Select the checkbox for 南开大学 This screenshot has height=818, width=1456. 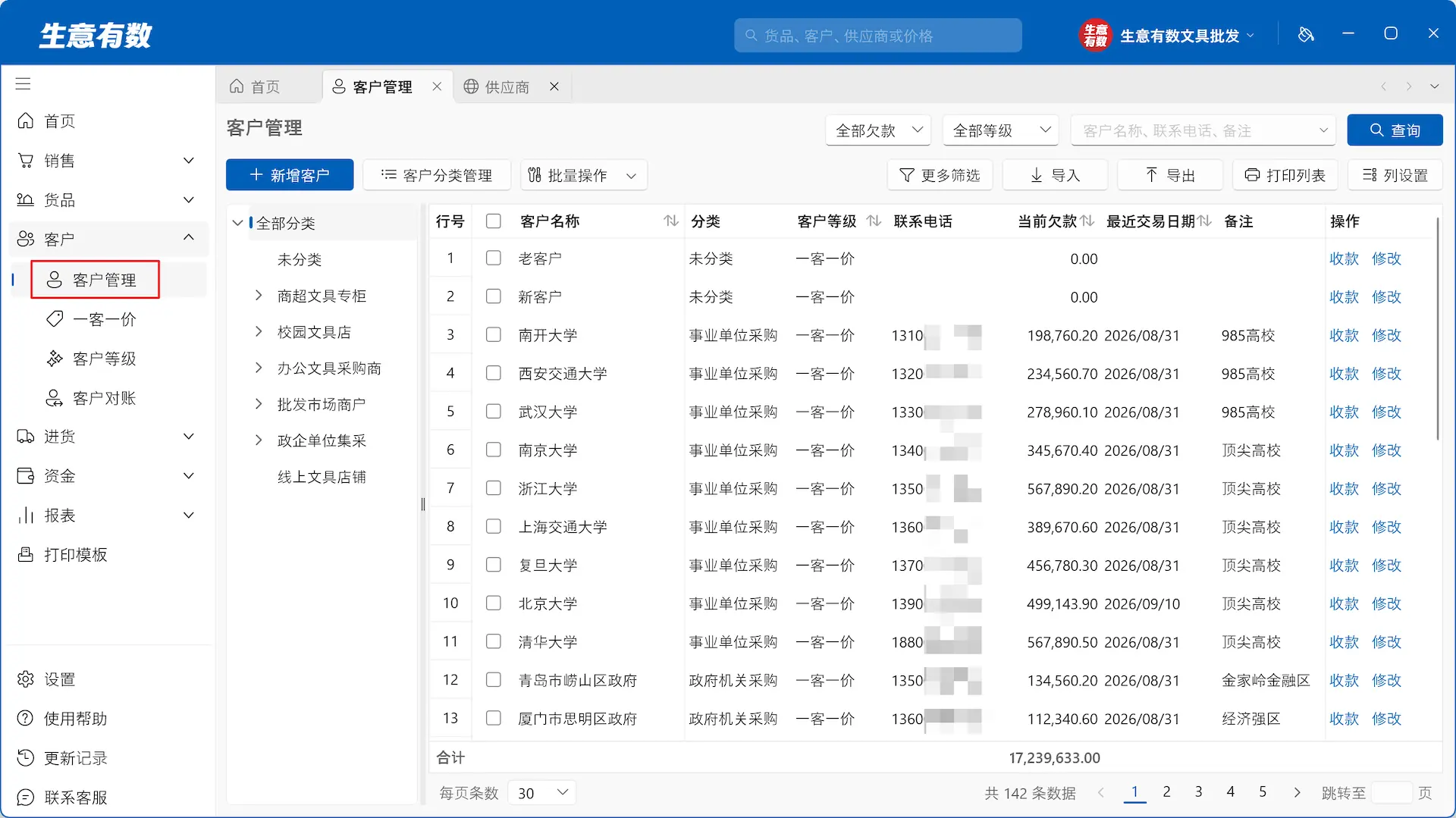[494, 335]
